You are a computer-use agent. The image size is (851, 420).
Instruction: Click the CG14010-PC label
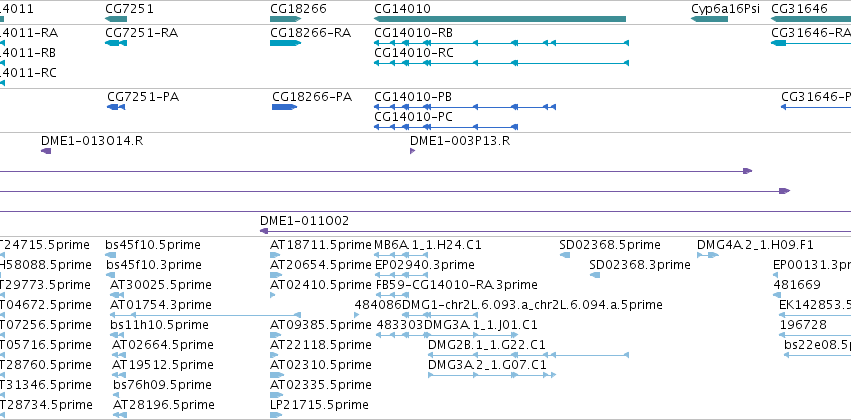pos(414,117)
